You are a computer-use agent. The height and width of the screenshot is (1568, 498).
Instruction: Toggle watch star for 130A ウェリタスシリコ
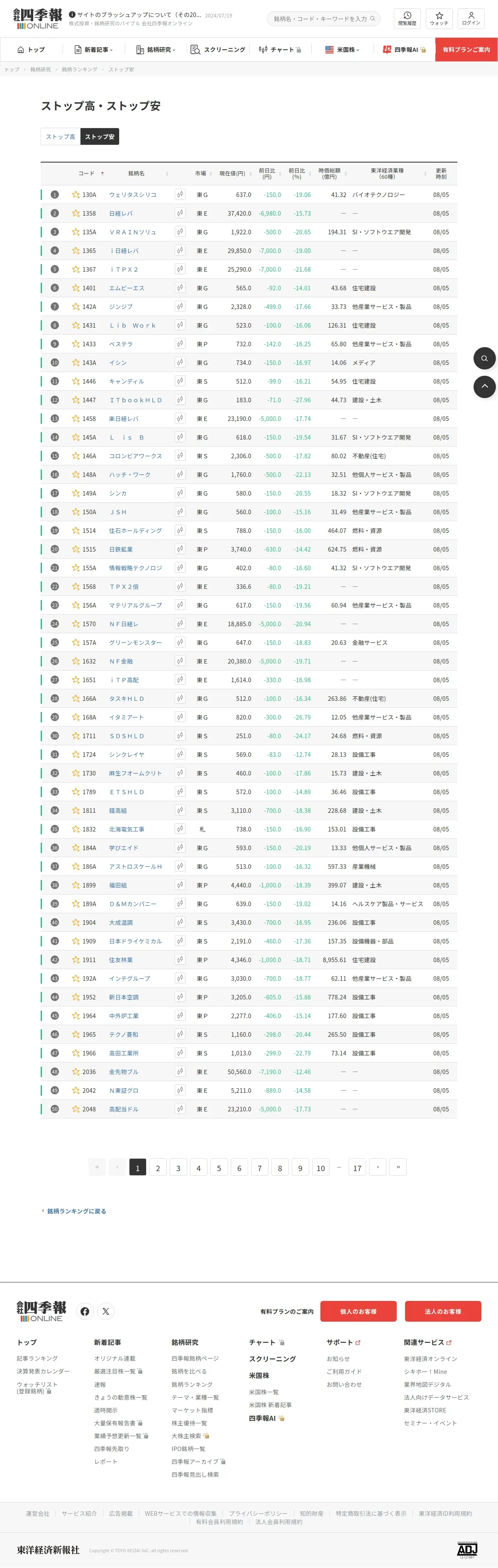(x=76, y=195)
